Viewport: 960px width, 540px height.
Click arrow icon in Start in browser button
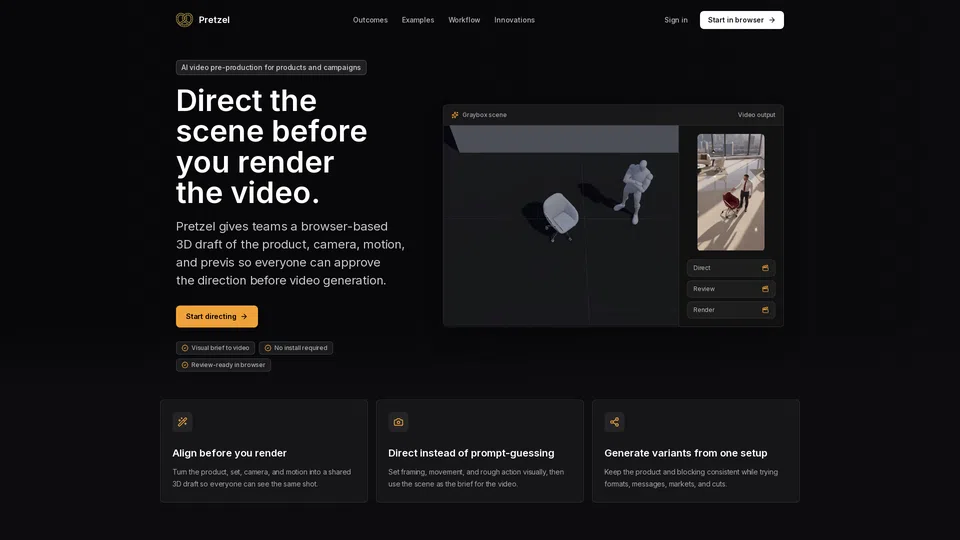click(772, 20)
